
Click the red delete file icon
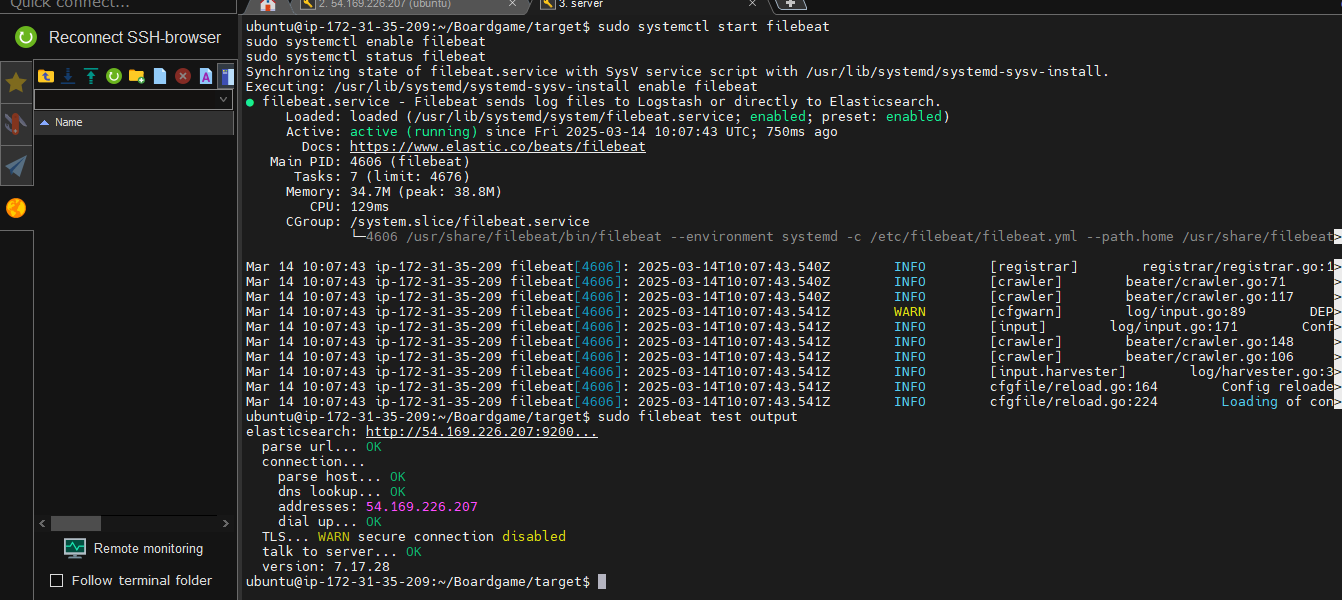point(183,76)
